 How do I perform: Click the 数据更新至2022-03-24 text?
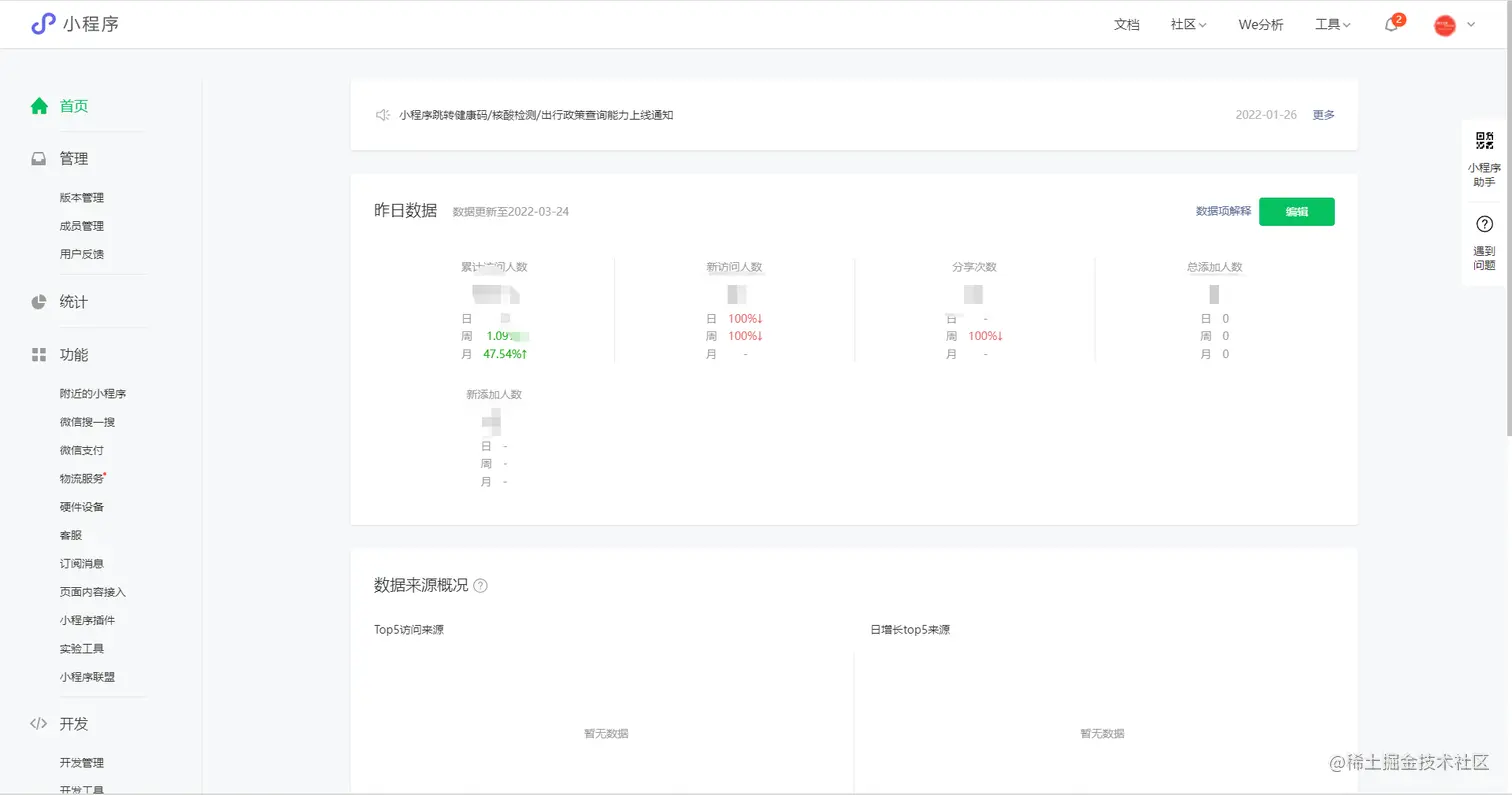[511, 212]
